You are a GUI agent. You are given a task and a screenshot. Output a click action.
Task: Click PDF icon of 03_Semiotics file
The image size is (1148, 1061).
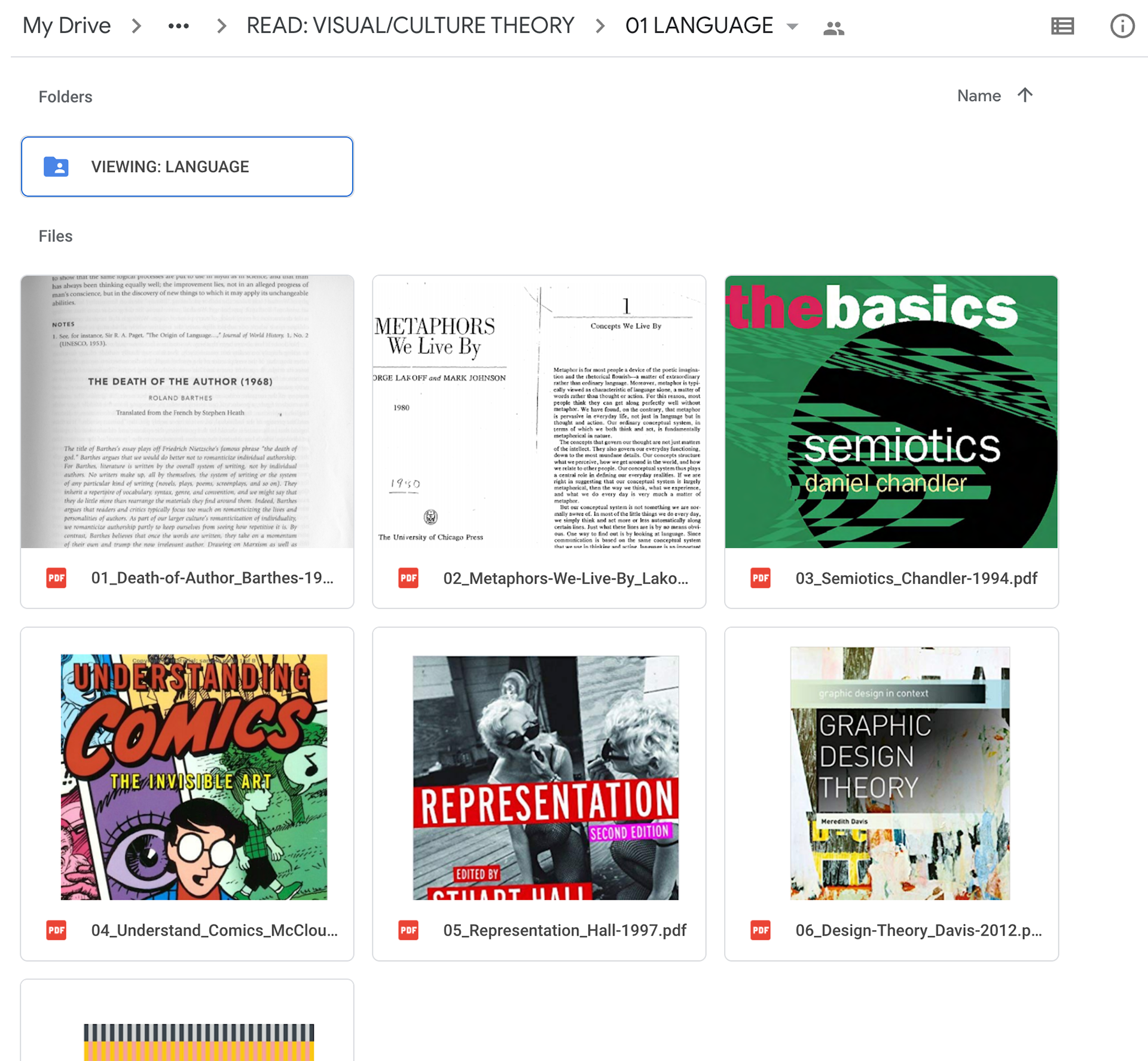pyautogui.click(x=761, y=578)
